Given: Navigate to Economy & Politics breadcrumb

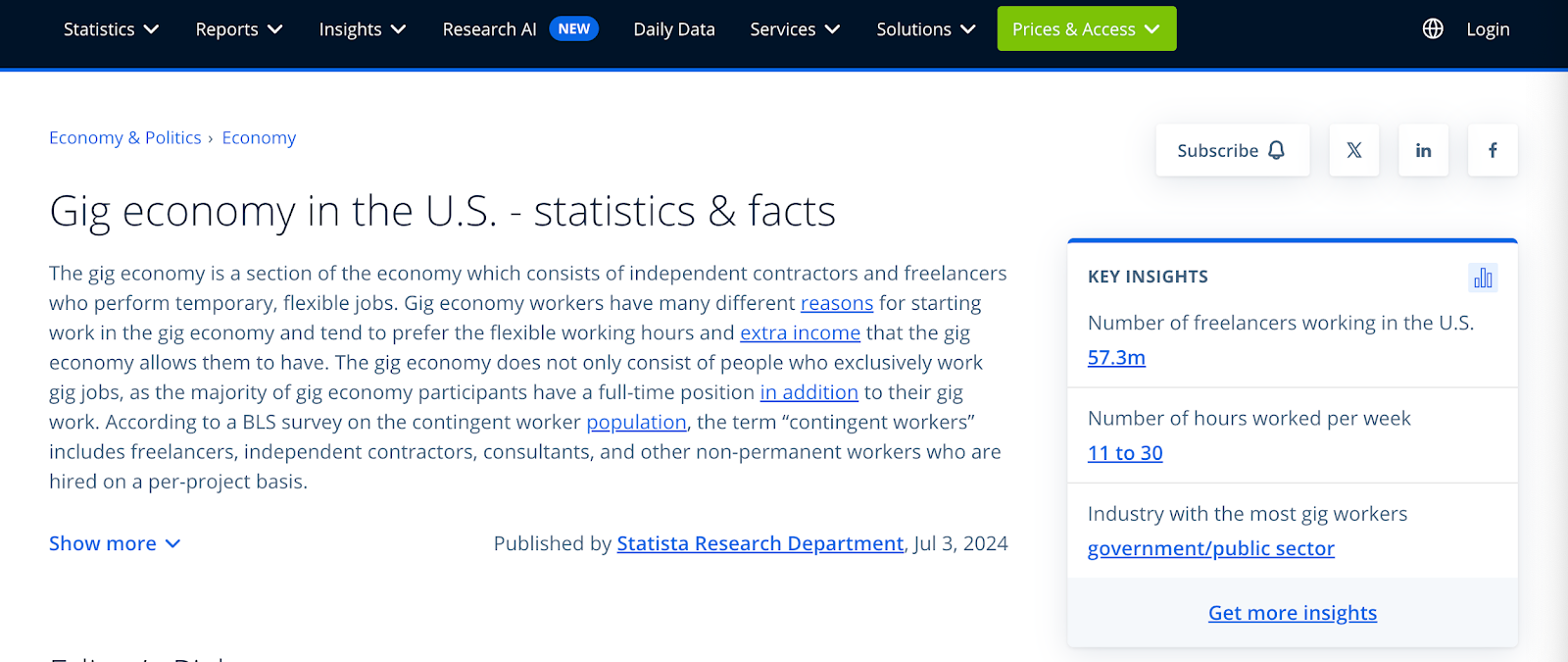Looking at the screenshot, I should (x=125, y=137).
